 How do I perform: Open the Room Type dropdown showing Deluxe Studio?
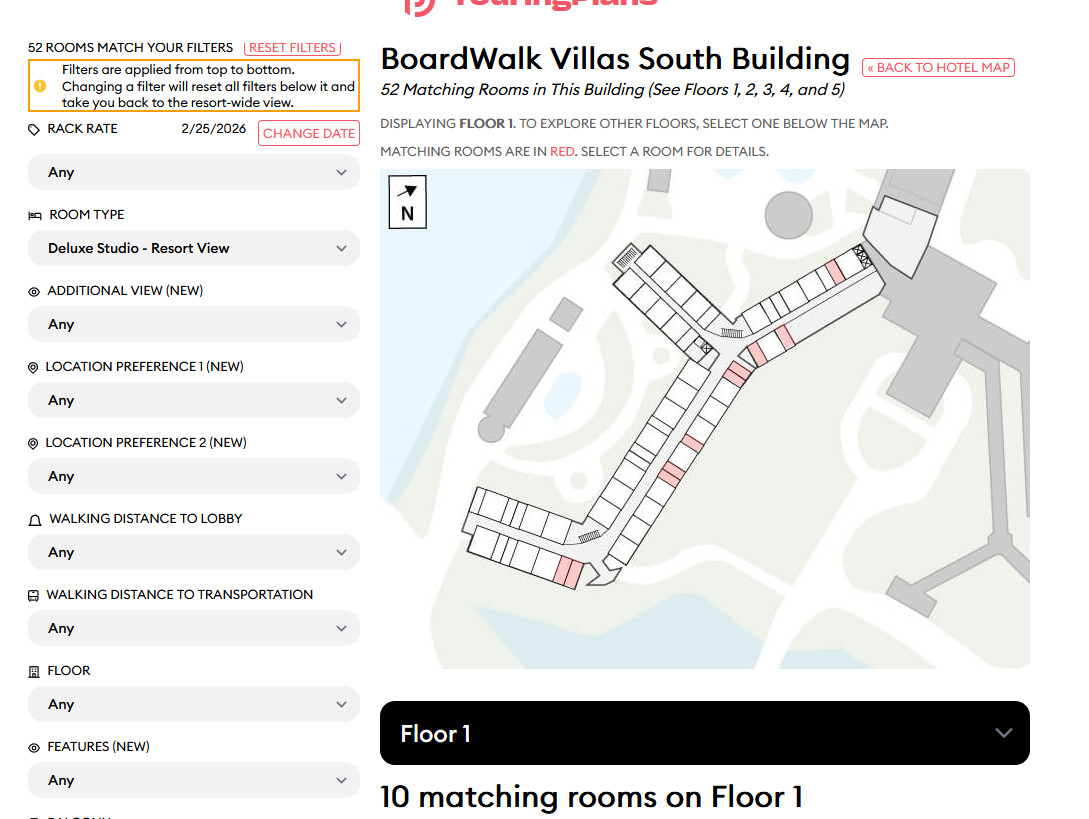(x=193, y=248)
